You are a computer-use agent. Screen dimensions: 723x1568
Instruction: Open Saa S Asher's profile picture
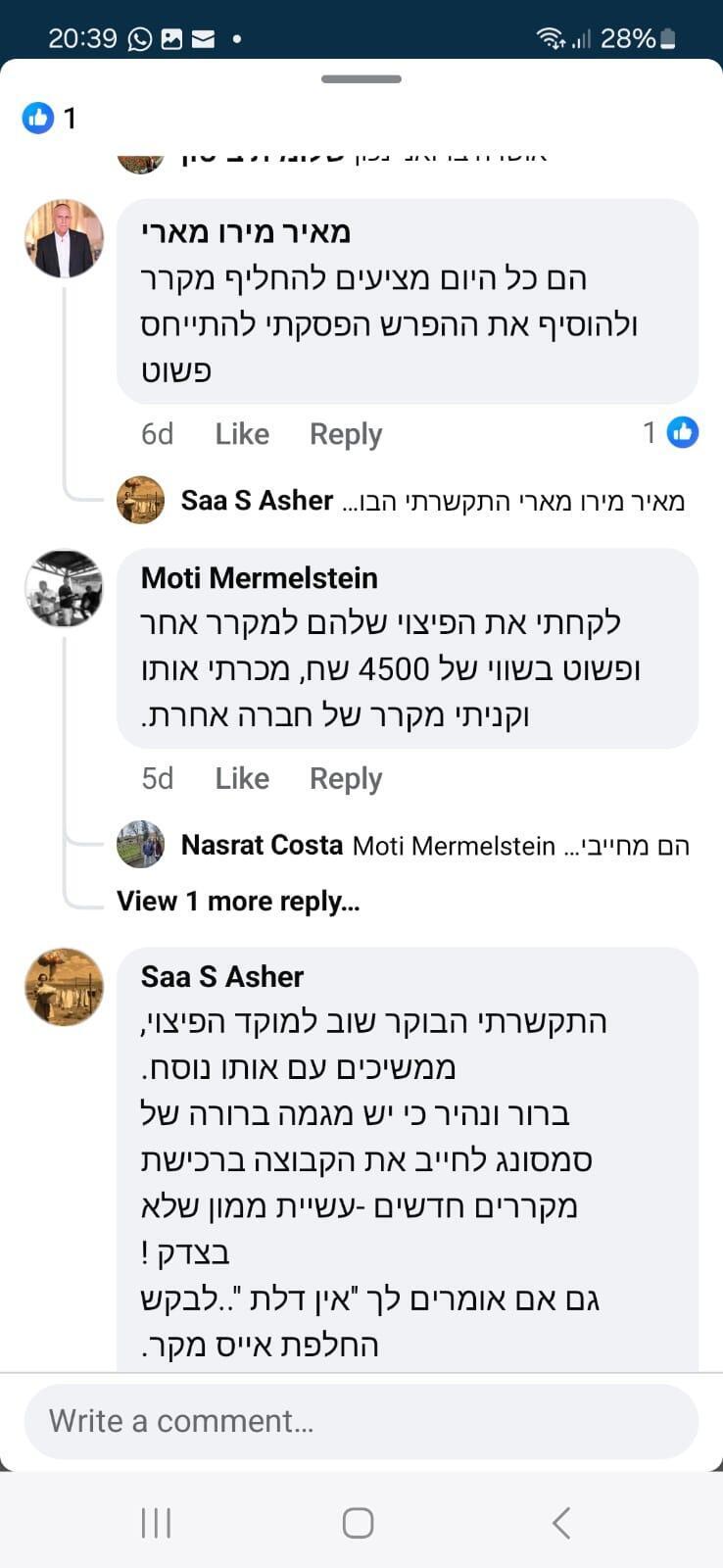[x=64, y=987]
